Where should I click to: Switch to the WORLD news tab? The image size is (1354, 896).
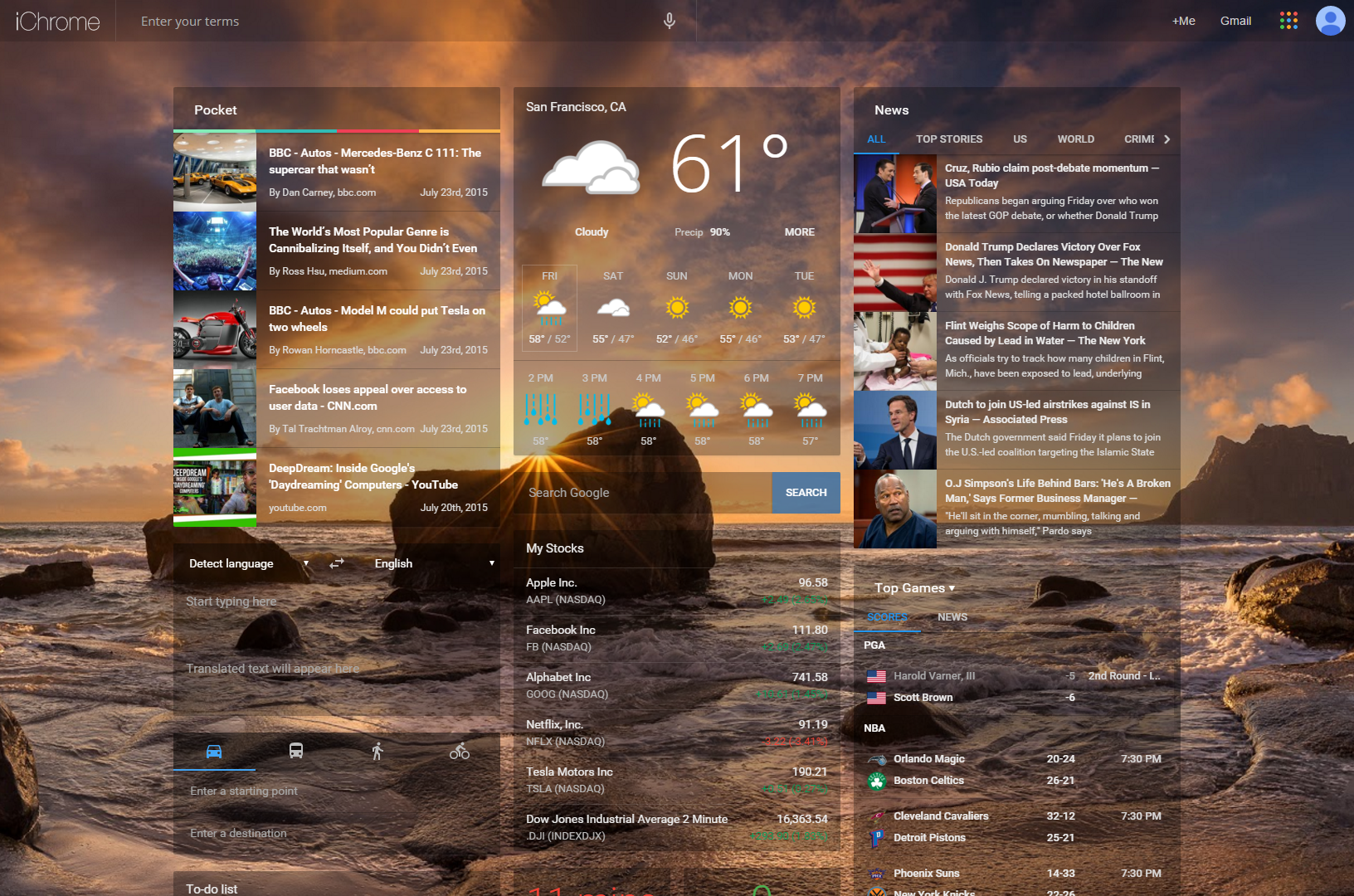[x=1075, y=139]
